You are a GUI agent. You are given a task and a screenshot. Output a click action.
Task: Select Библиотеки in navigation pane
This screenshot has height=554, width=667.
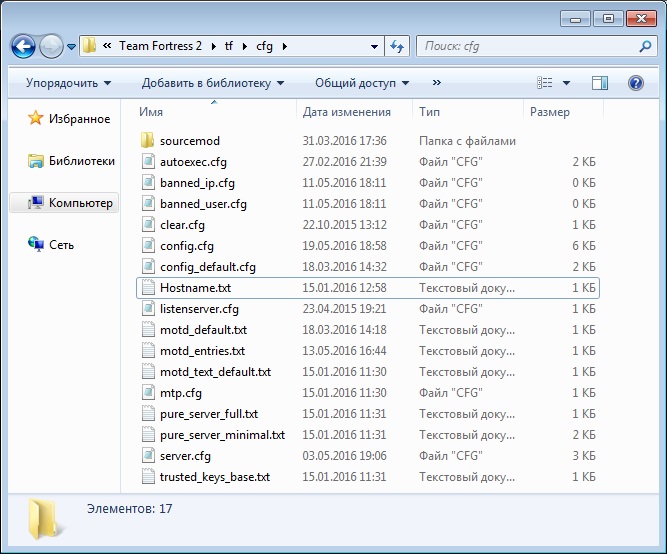coord(71,161)
